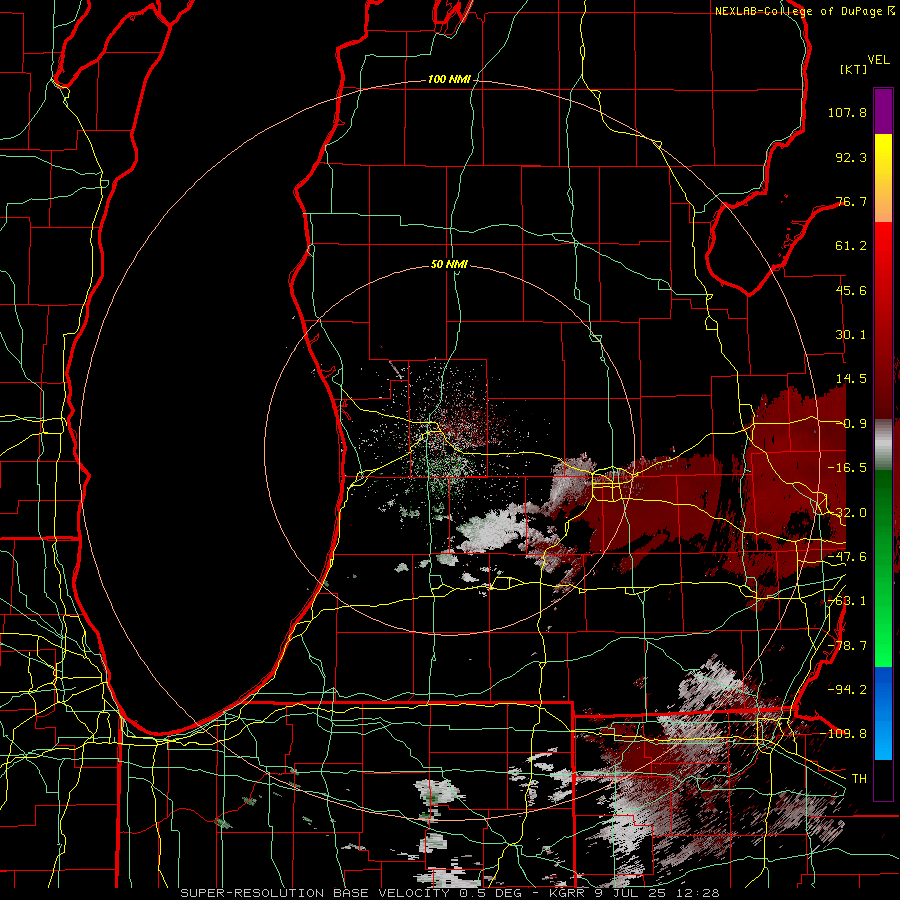Viewport: 900px width, 900px height.
Task: Click the 45.6 velocity scale value
Action: click(851, 290)
